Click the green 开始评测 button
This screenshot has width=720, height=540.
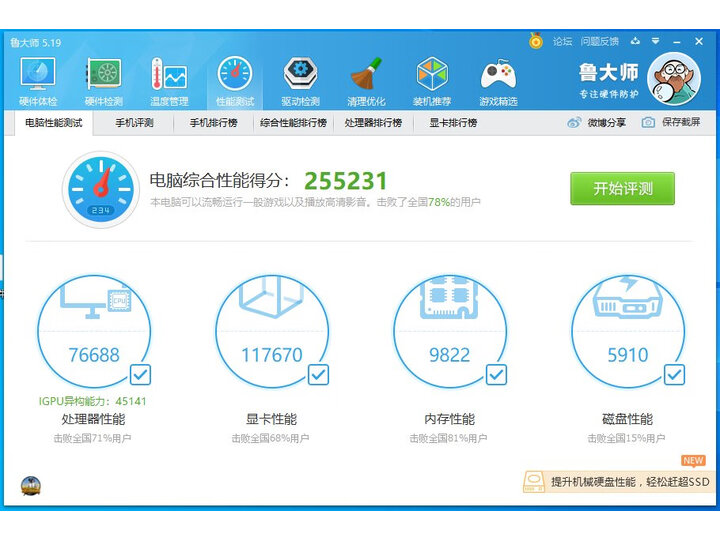[x=622, y=188]
